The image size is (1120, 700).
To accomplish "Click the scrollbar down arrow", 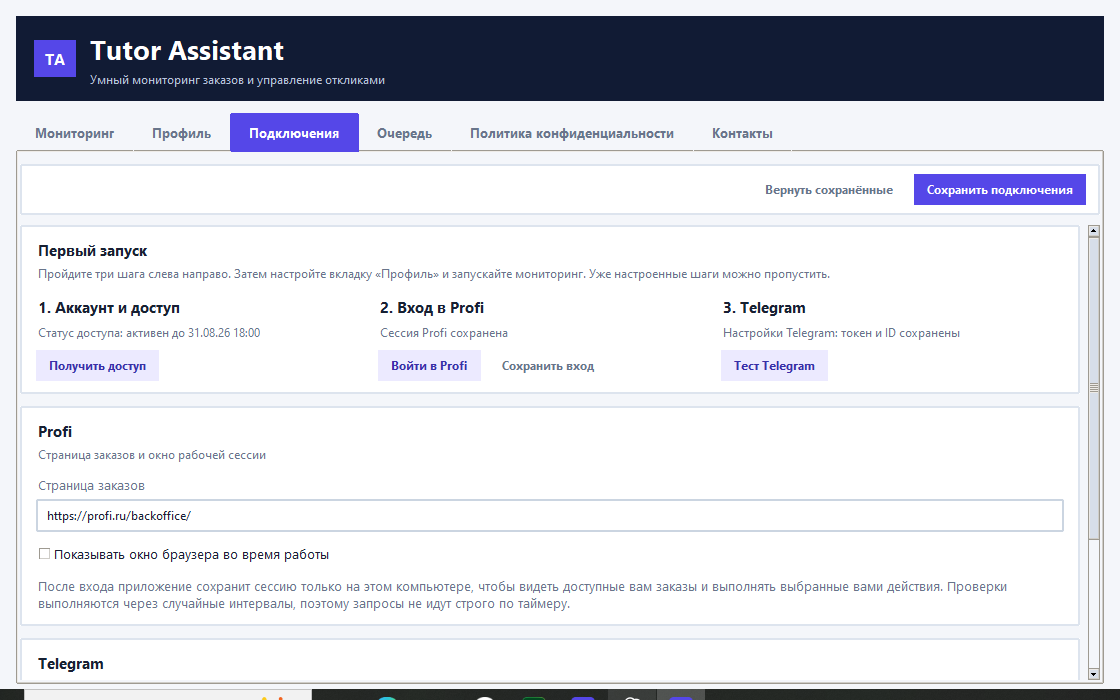I will click(x=1093, y=674).
